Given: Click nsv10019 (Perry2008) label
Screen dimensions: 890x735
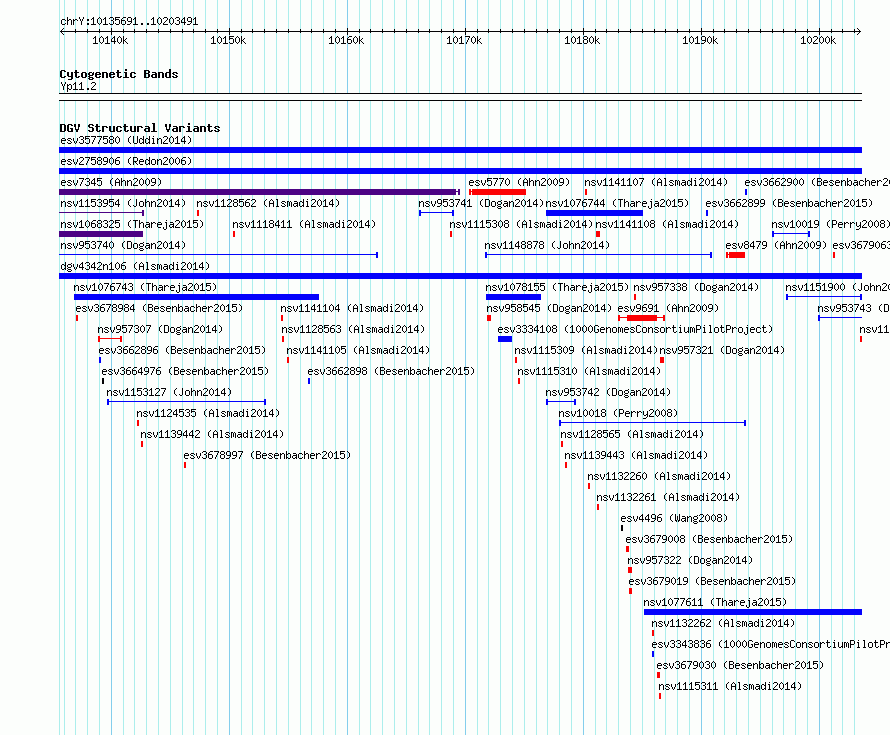Looking at the screenshot, I should (x=830, y=224).
